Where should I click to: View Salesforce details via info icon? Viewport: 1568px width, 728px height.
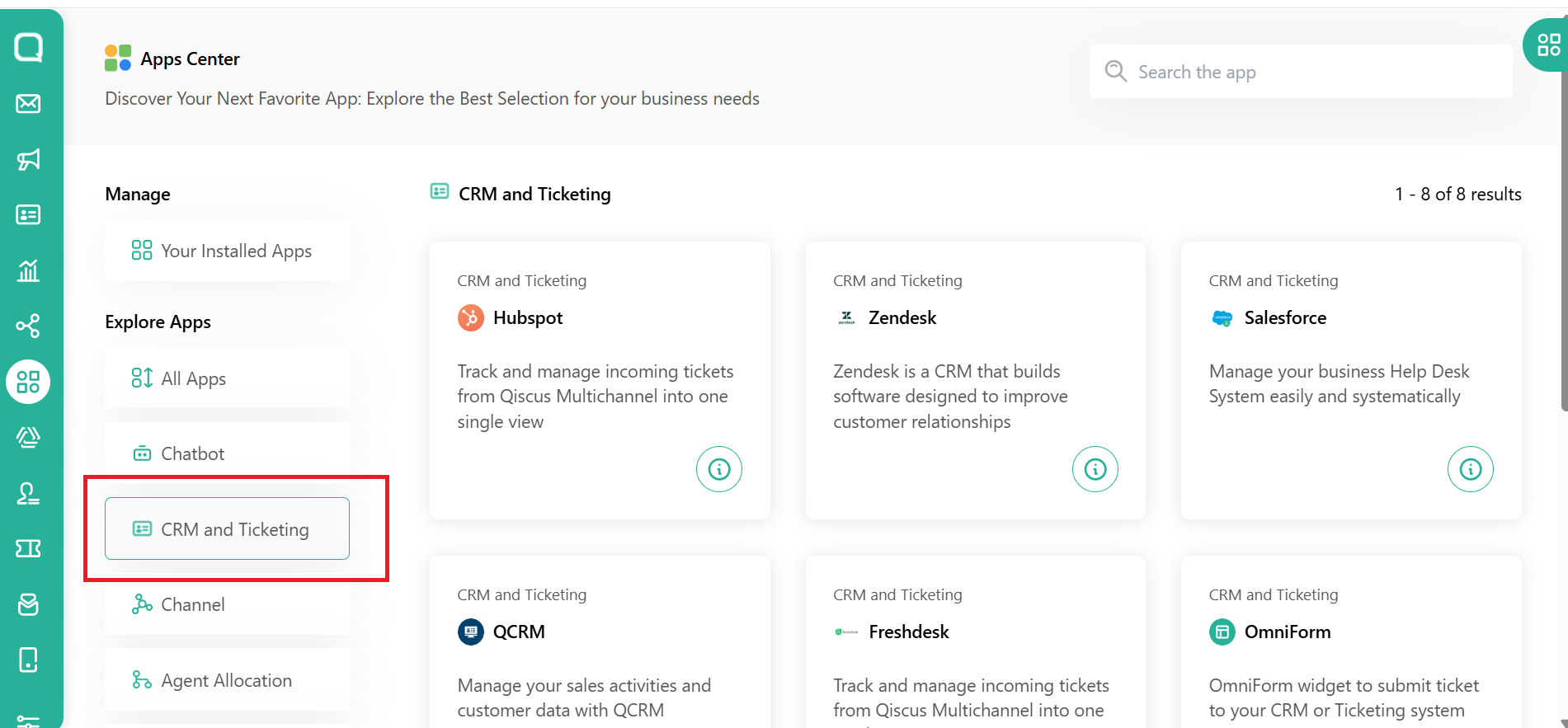point(1470,469)
